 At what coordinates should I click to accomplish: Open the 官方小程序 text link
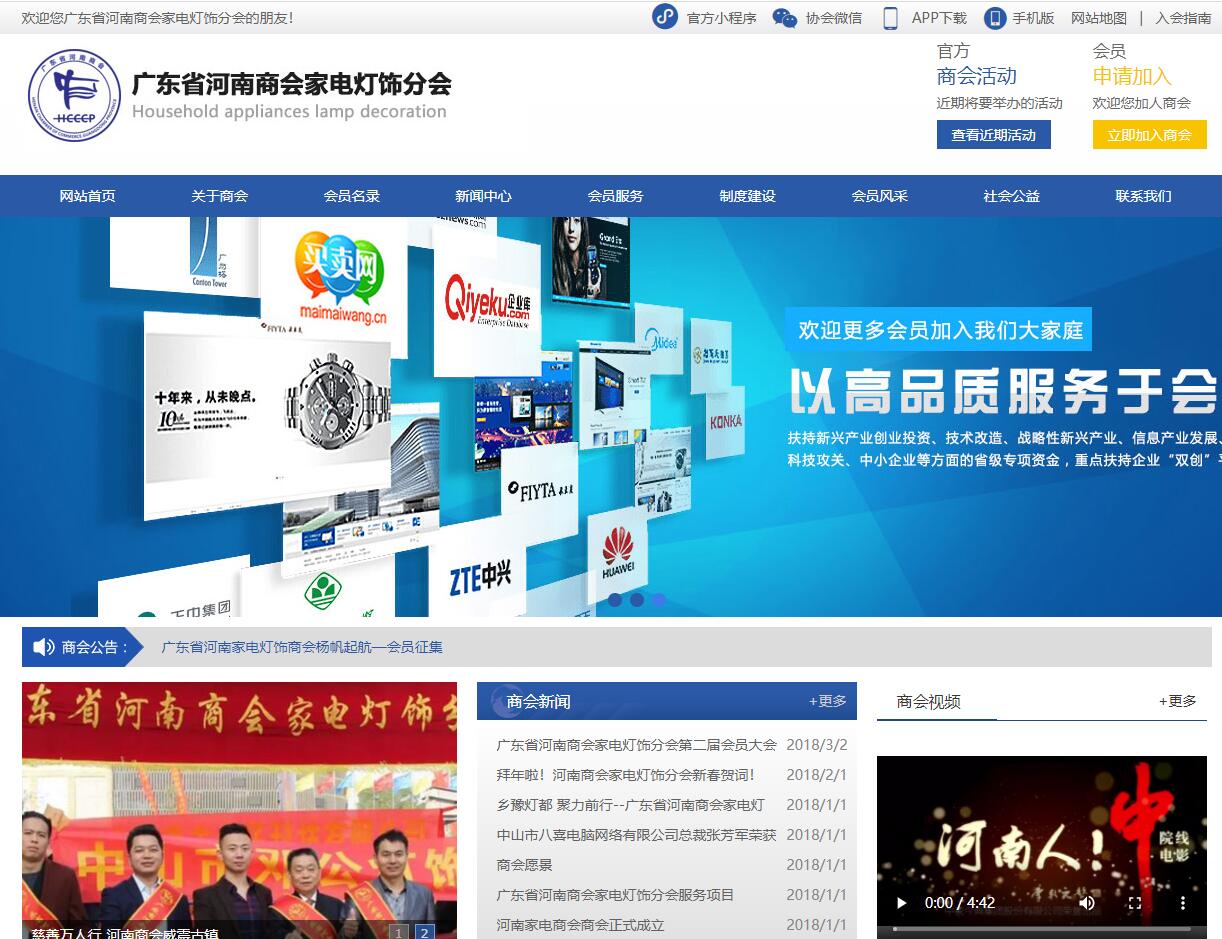point(722,18)
